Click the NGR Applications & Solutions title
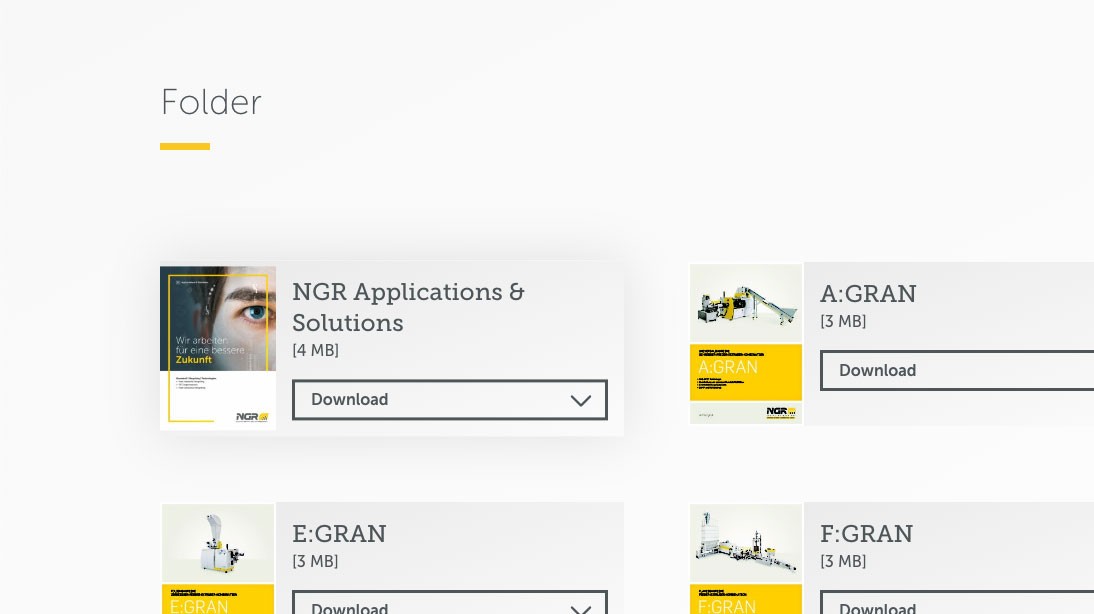This screenshot has width=1094, height=614. (x=408, y=307)
